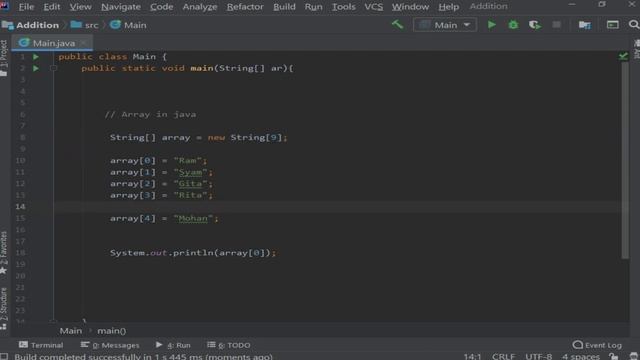Click the Debug bug icon

coord(513,25)
